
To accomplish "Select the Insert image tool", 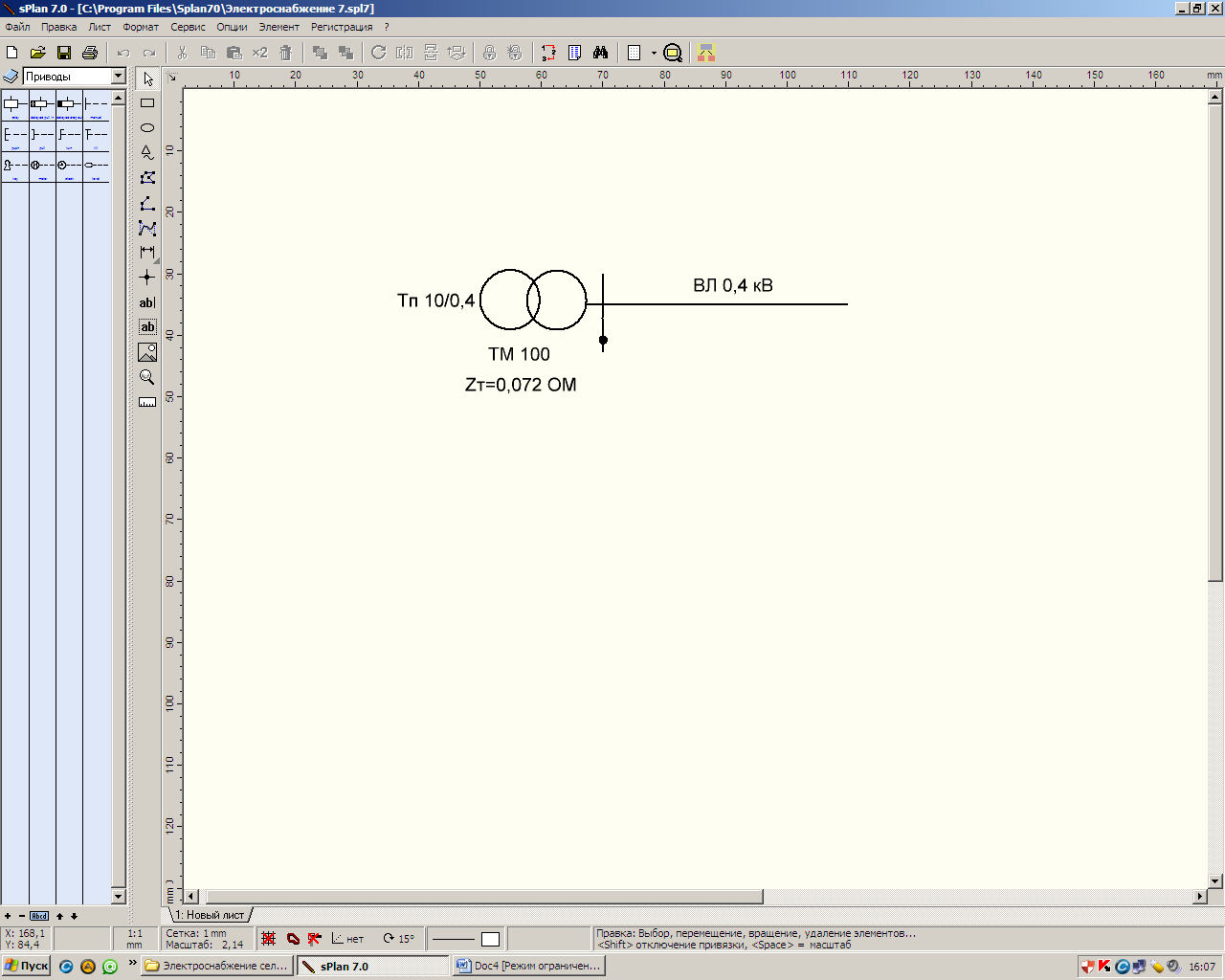I will pyautogui.click(x=147, y=353).
